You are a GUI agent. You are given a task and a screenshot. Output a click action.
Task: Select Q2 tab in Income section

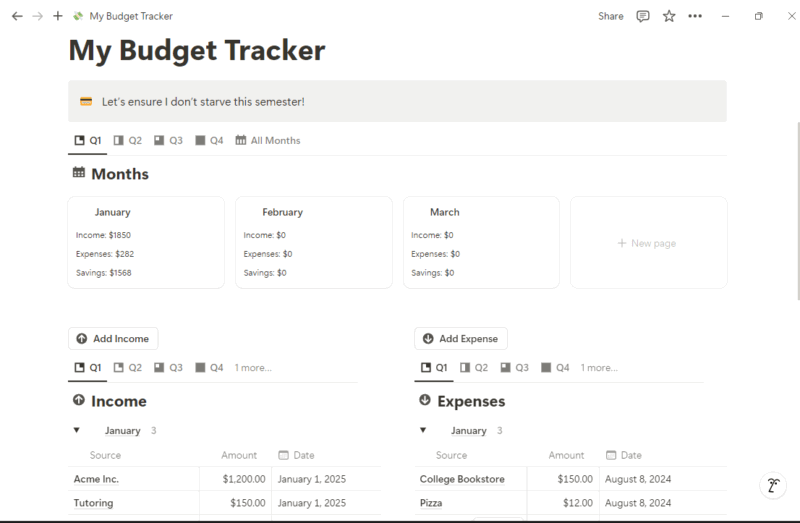[x=128, y=368]
